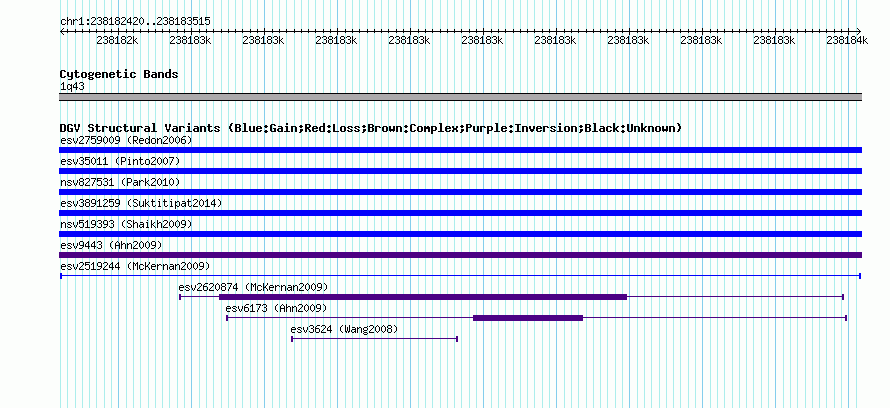Select the thin blue esv2519244 line
The image size is (890, 408).
460,276
